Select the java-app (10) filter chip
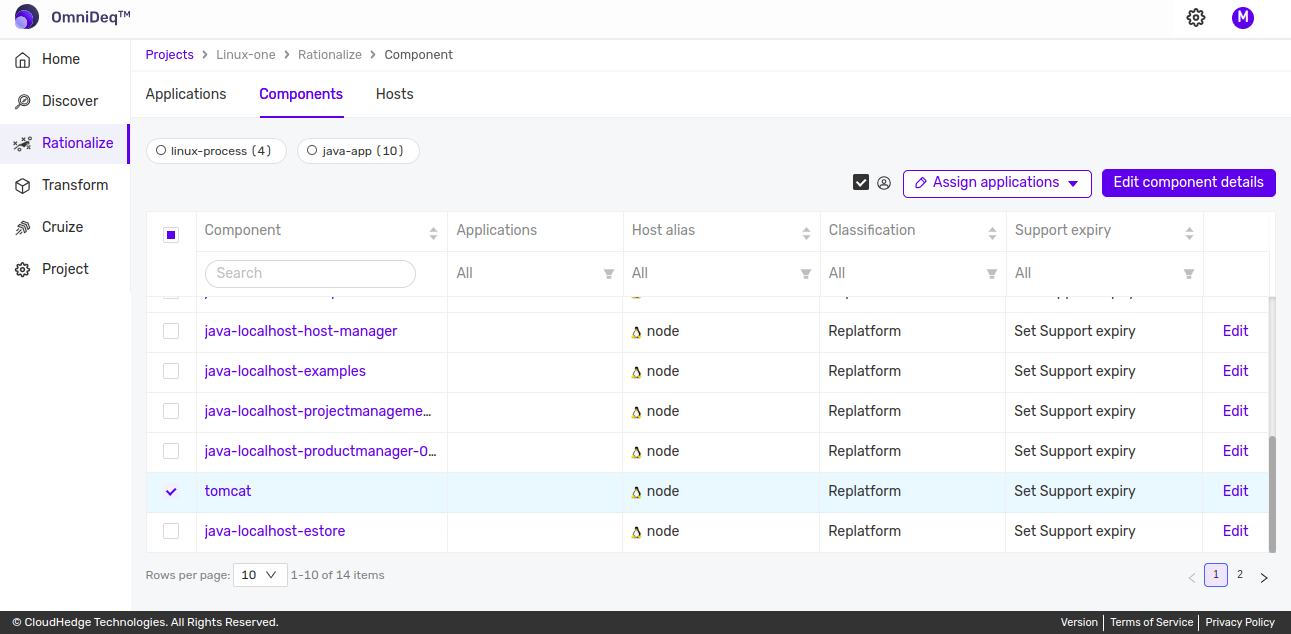This screenshot has width=1291, height=634. click(358, 151)
